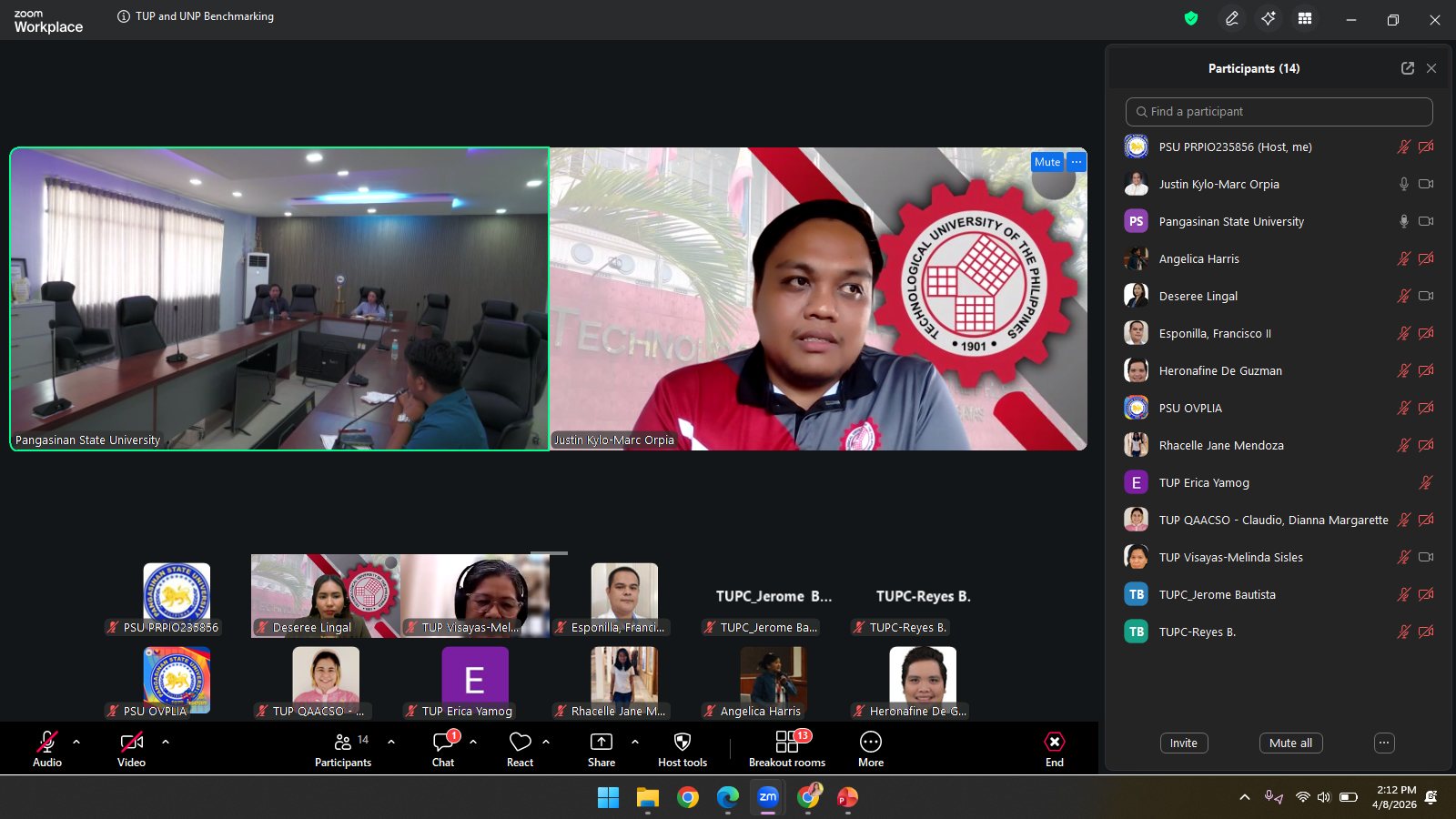Expand the video options arrow

[166, 742]
